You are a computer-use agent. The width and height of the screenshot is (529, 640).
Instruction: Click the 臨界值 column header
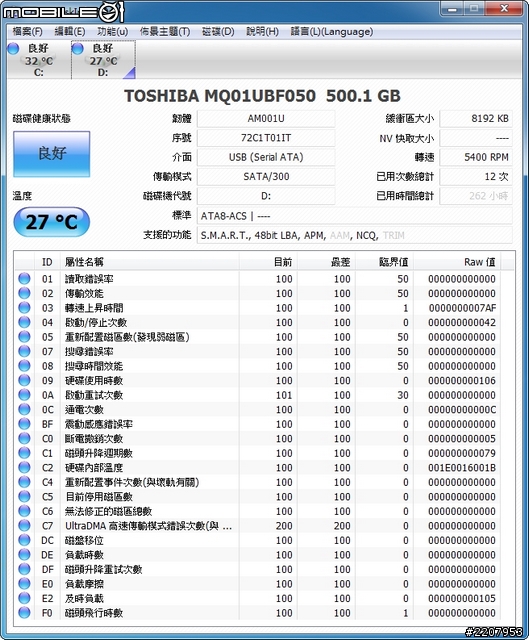click(385, 262)
